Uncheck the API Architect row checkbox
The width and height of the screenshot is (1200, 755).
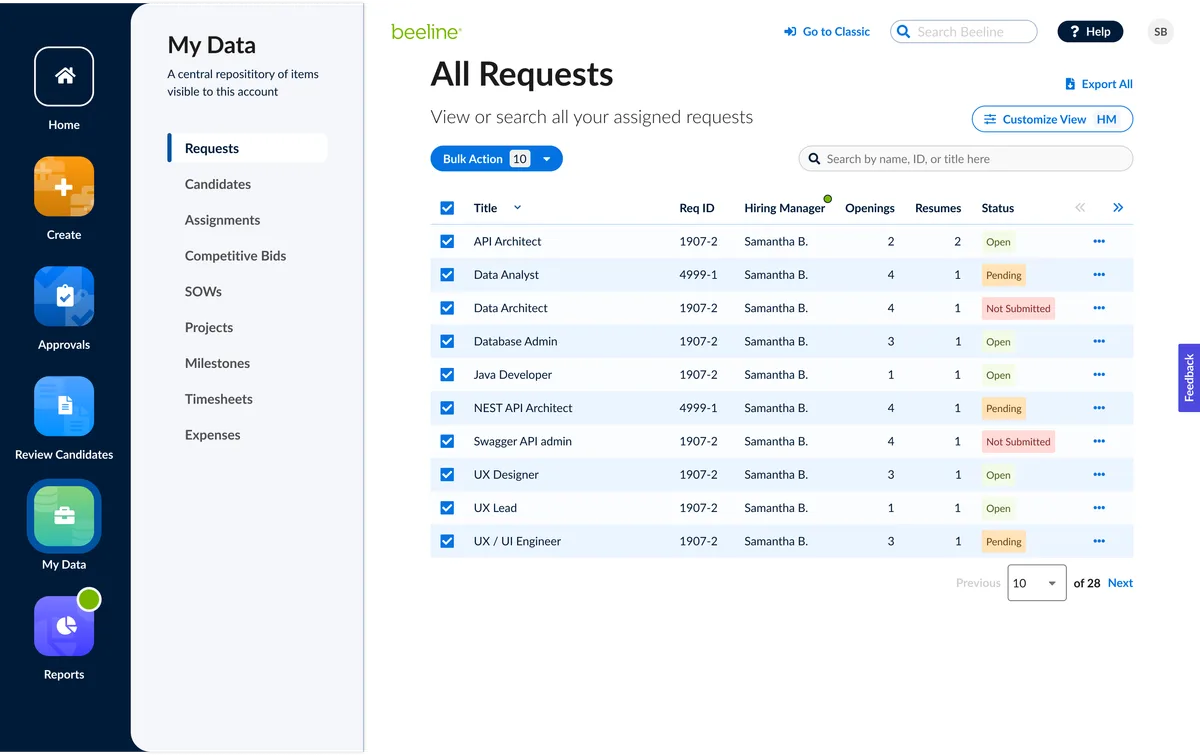point(447,241)
